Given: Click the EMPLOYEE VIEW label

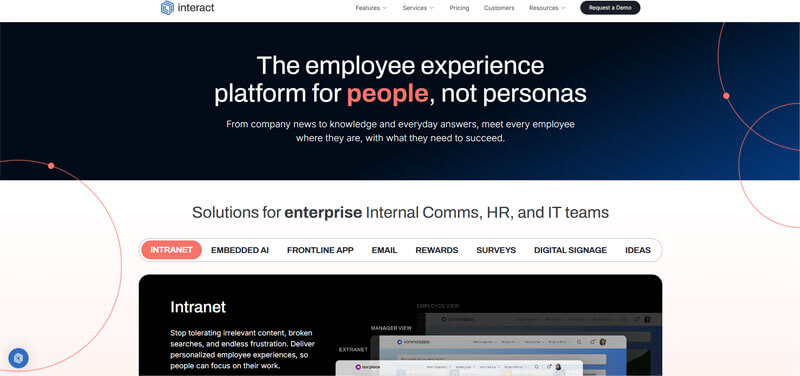Looking at the screenshot, I should 438,306.
